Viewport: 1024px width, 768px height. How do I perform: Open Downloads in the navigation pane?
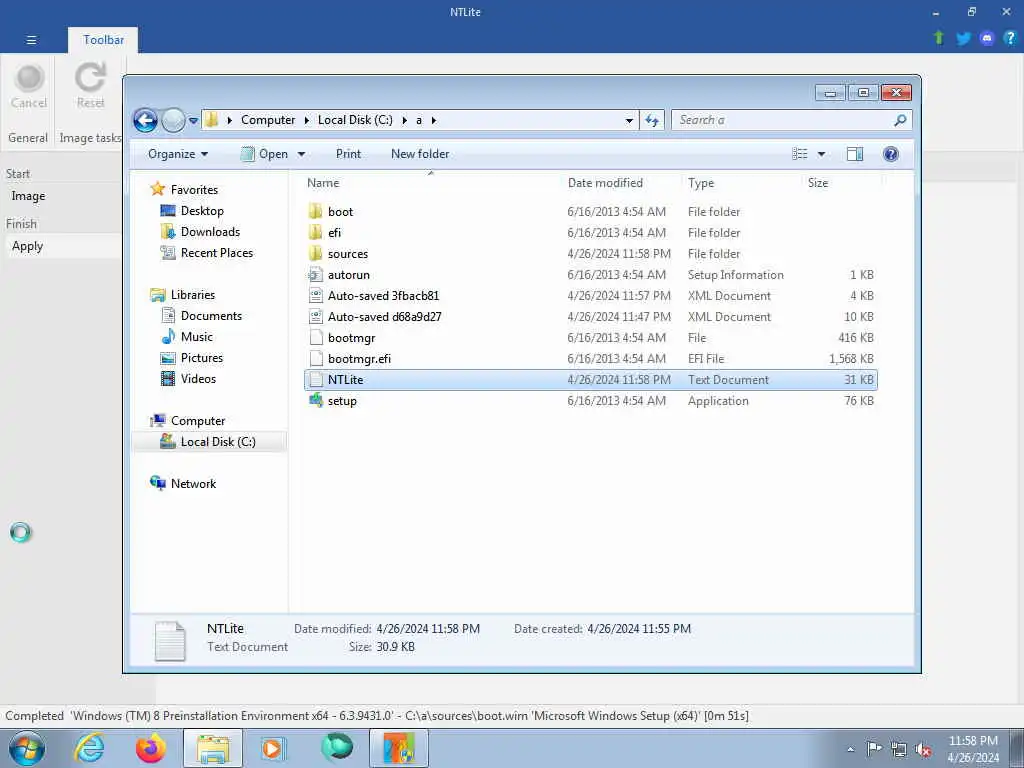(210, 232)
